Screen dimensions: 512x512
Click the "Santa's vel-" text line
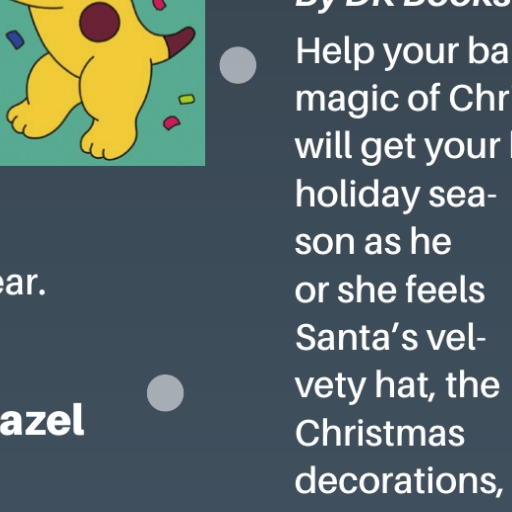click(391, 338)
